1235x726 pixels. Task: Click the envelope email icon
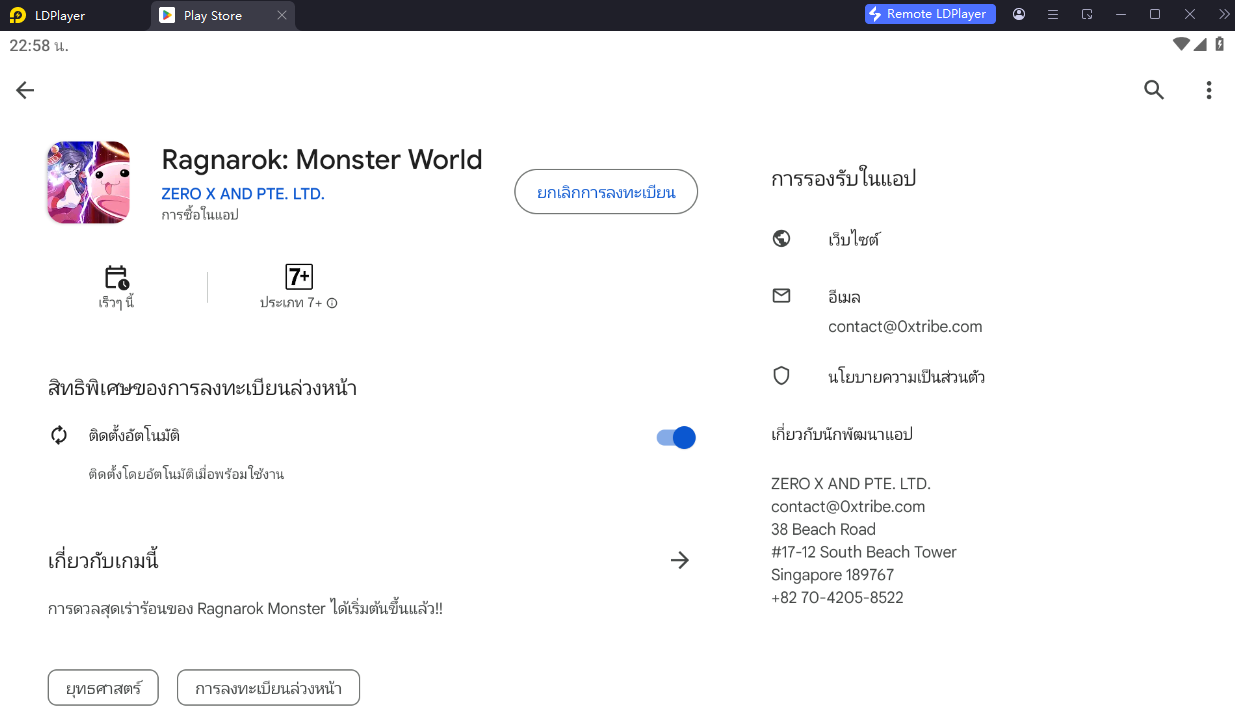[x=782, y=296]
